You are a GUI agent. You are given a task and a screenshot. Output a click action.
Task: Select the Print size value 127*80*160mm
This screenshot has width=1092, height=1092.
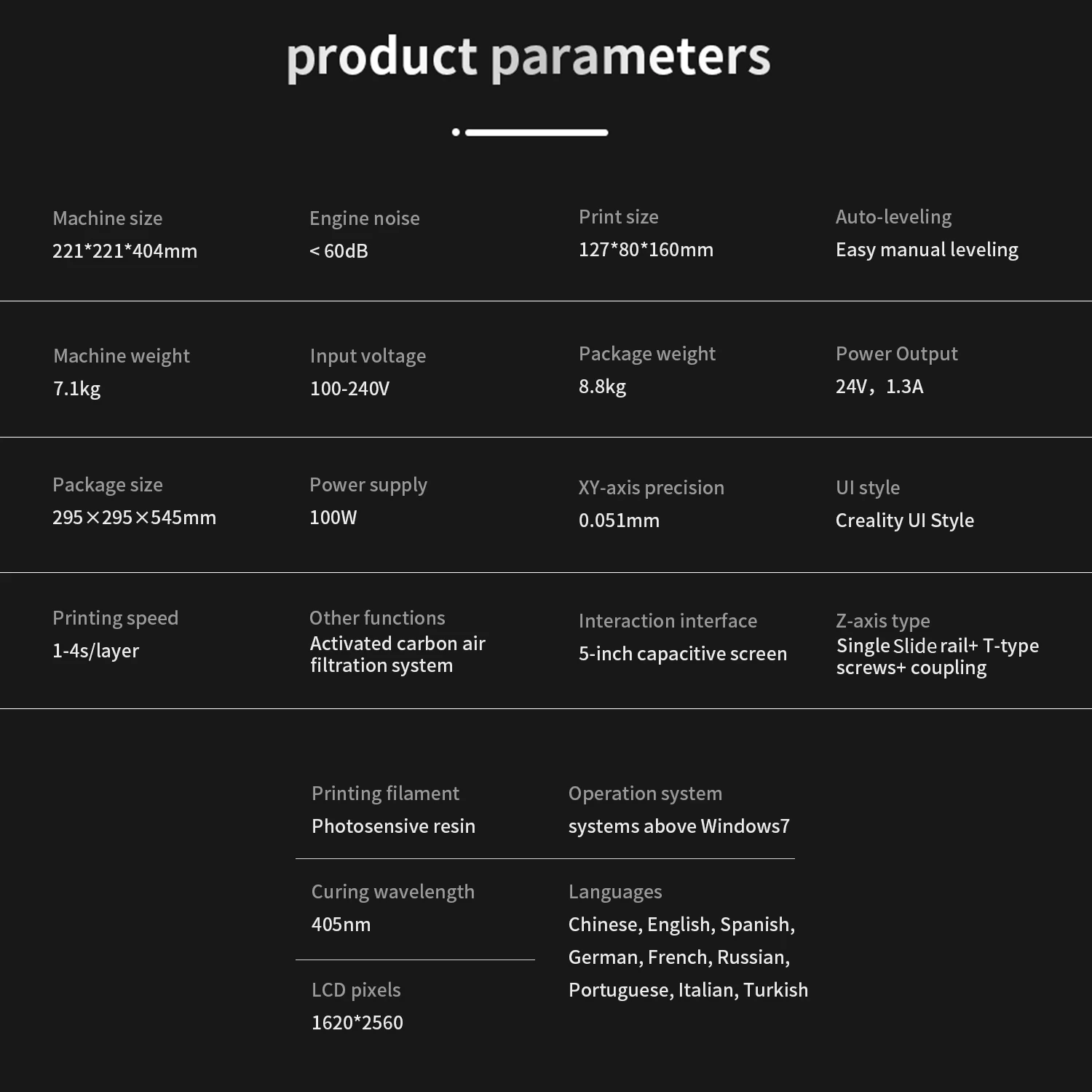pyautogui.click(x=646, y=250)
